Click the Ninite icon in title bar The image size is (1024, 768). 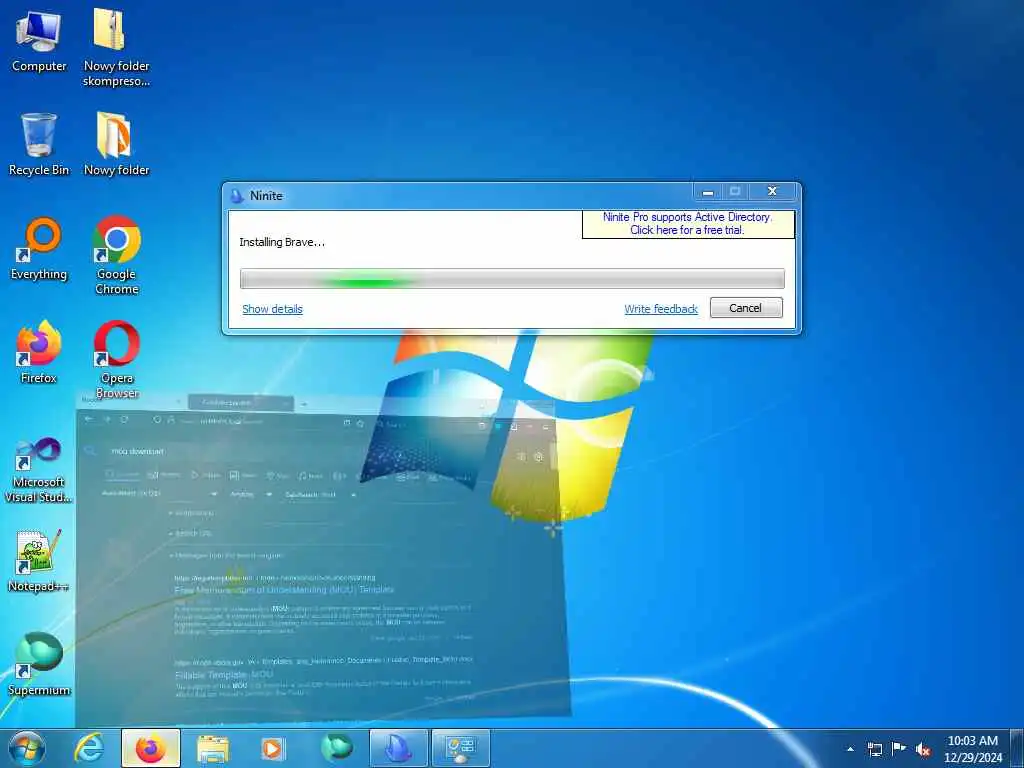(x=237, y=195)
